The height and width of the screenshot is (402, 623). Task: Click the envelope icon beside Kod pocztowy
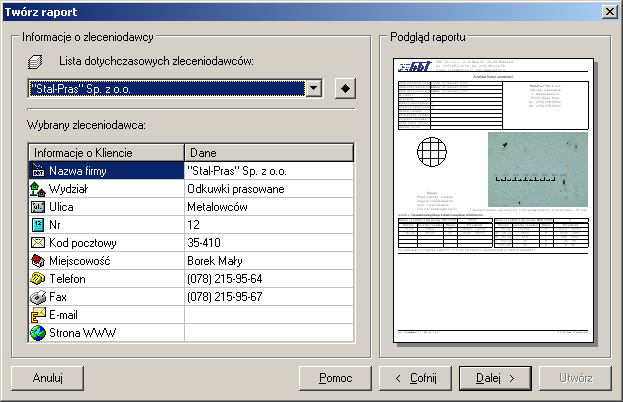pyautogui.click(x=38, y=243)
